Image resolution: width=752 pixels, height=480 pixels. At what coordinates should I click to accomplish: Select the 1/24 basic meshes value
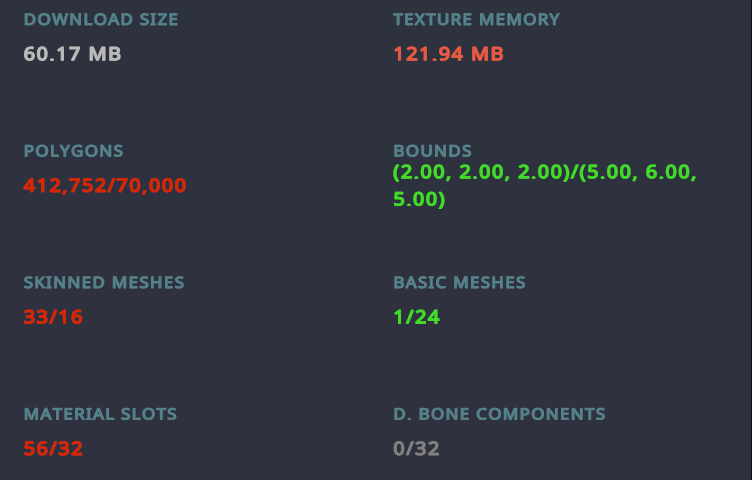416,317
